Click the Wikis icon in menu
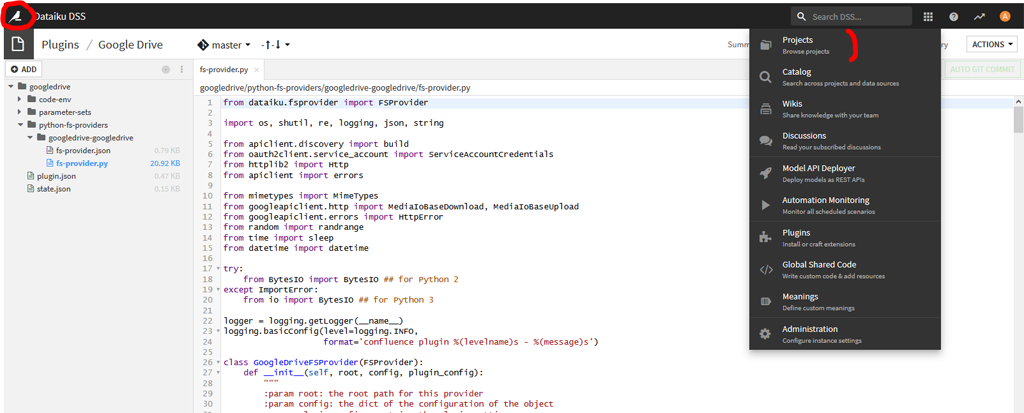This screenshot has height=413, width=1024. click(766, 109)
